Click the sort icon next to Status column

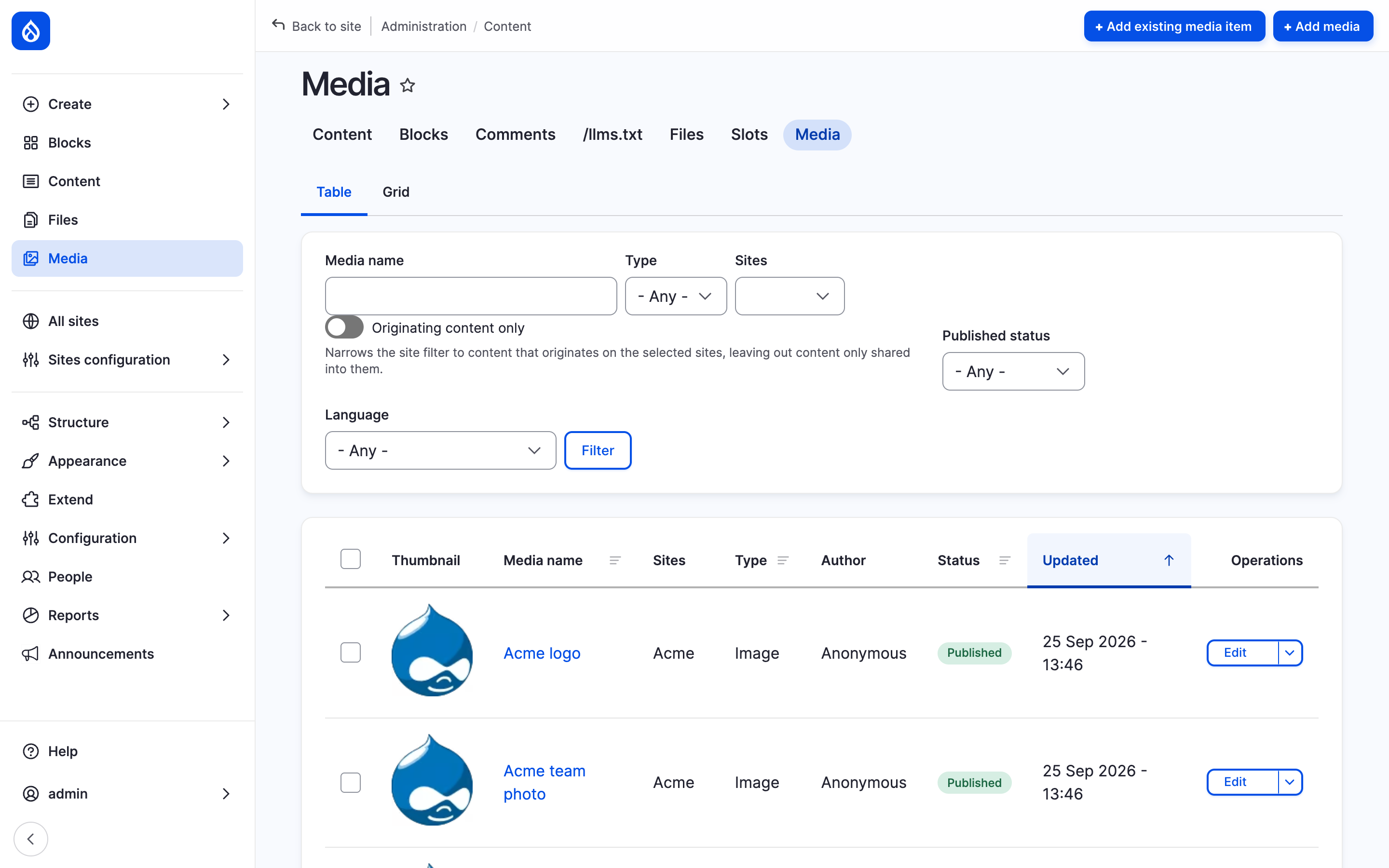tap(1005, 560)
